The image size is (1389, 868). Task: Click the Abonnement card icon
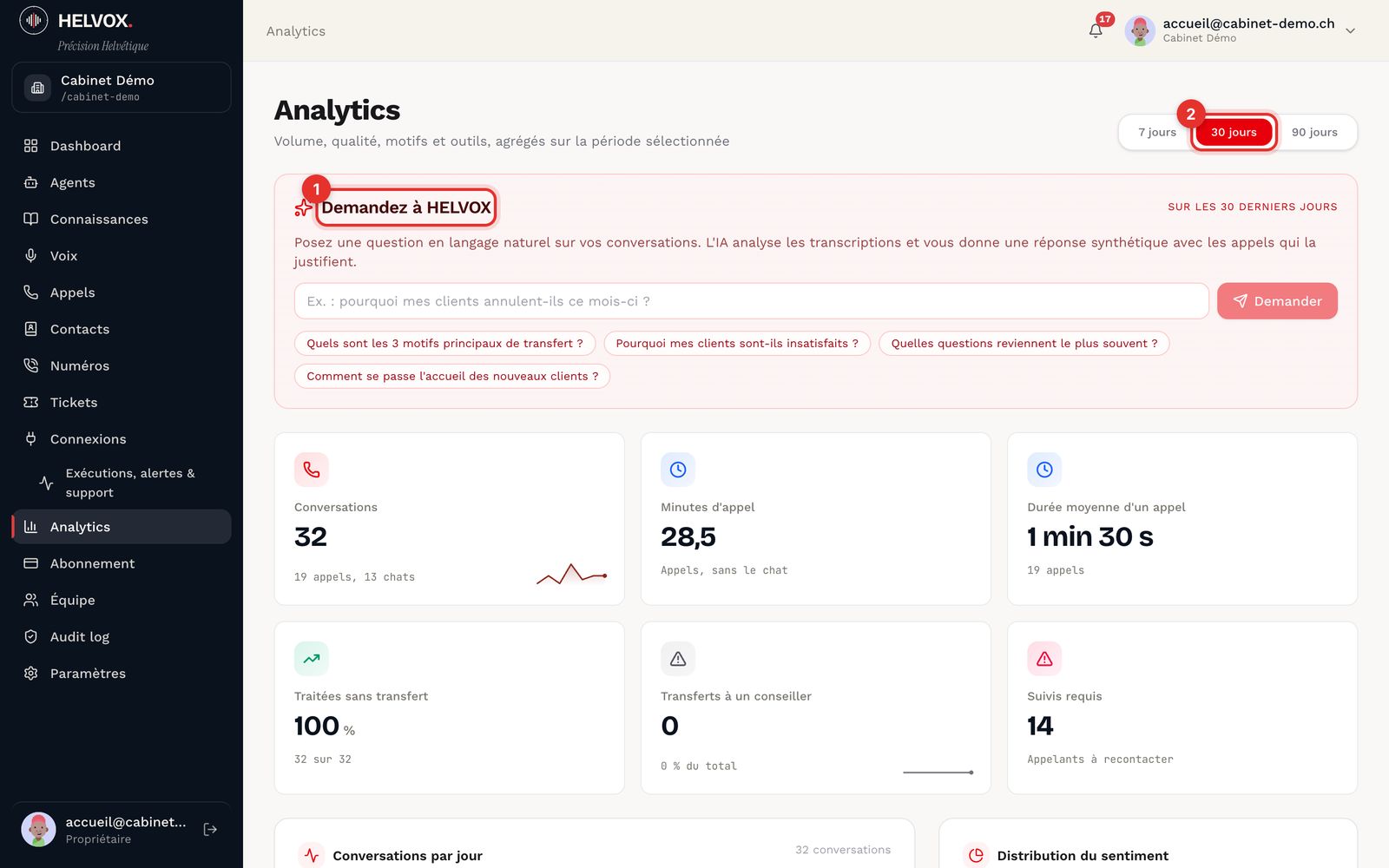tap(31, 563)
